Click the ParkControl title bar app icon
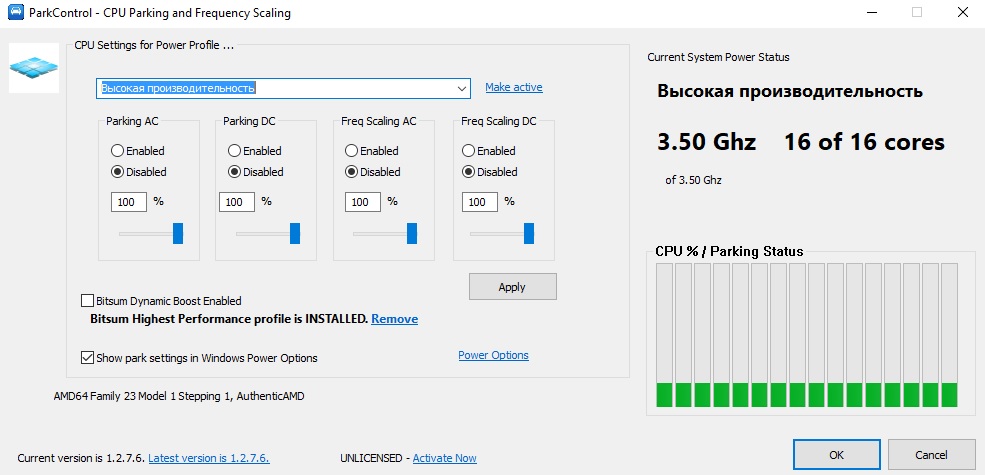This screenshot has height=475, width=985. coord(16,12)
